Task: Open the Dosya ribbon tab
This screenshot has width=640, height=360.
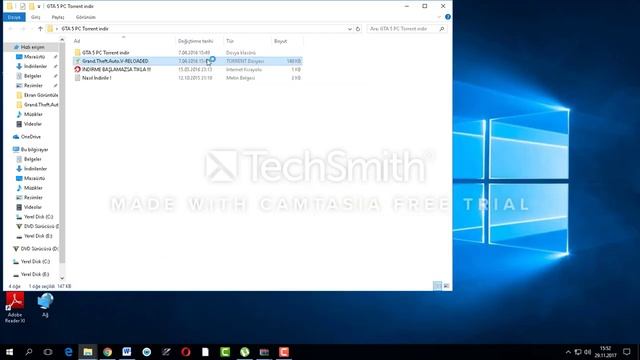Action: point(14,17)
